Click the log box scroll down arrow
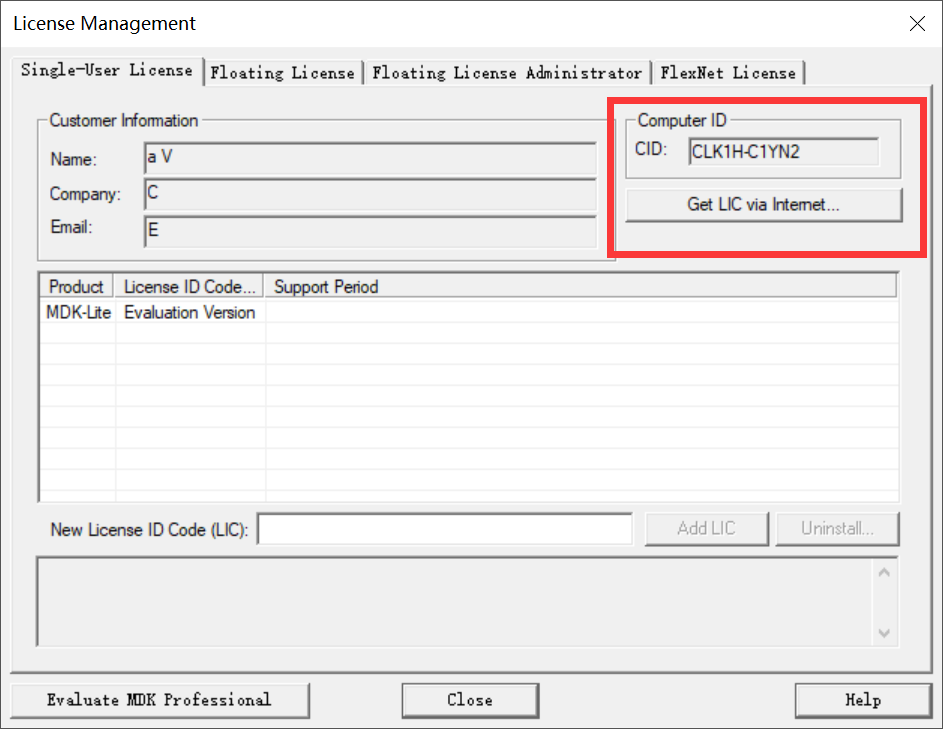This screenshot has width=943, height=729. coord(884,633)
